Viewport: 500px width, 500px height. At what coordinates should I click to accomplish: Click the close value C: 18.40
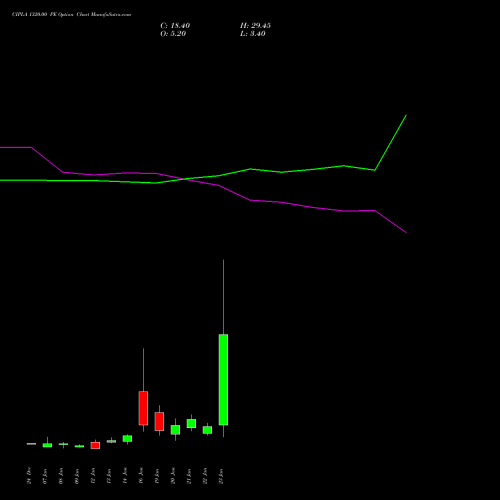(x=175, y=26)
